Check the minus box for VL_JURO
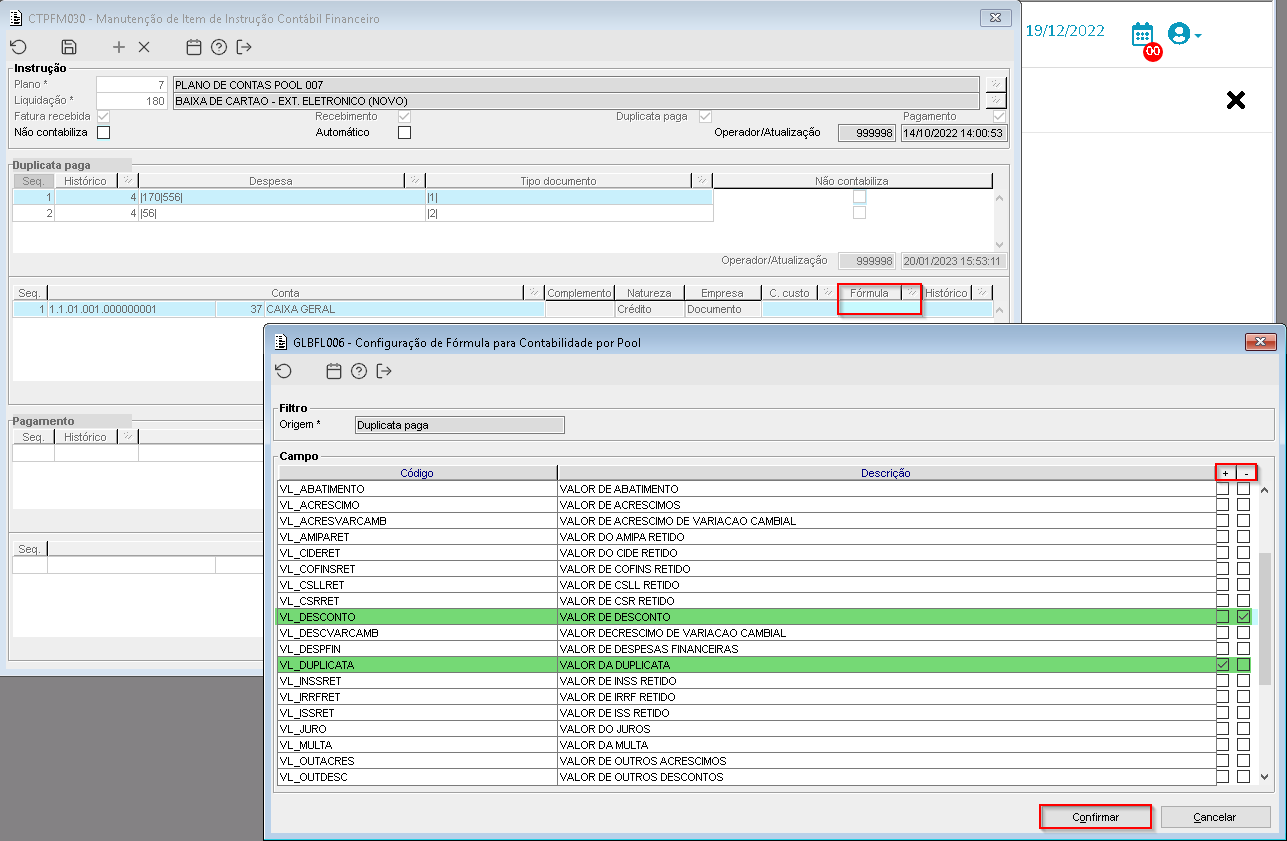Screen dimensions: 1287x841 [1243, 729]
